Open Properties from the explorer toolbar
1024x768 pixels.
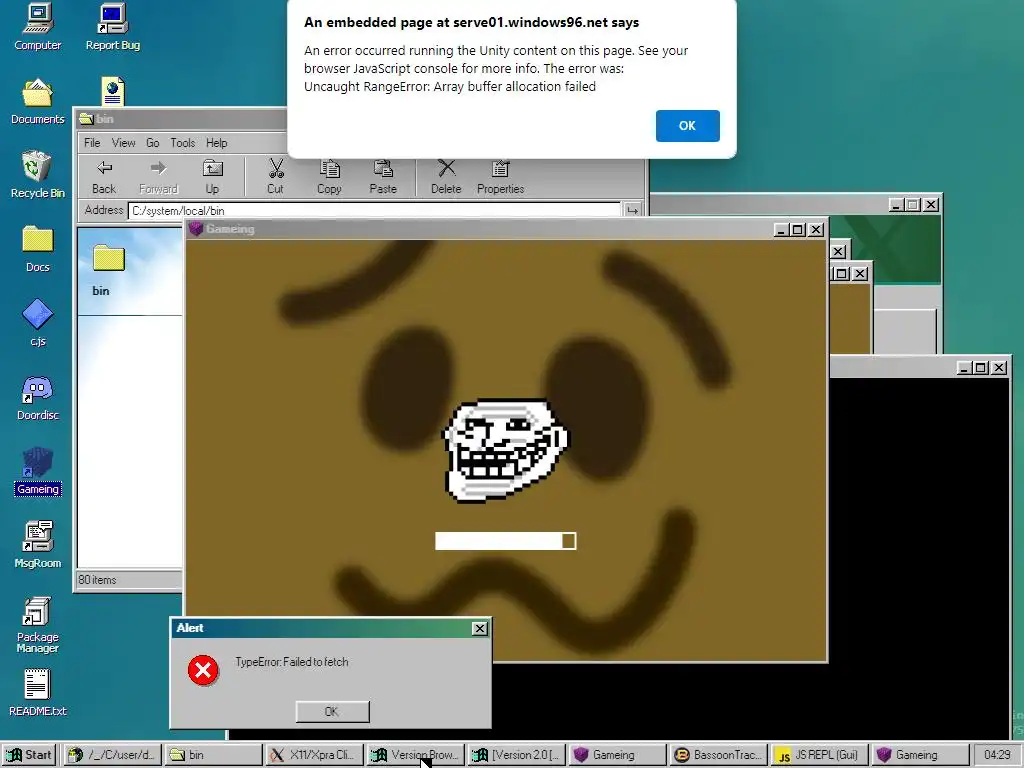point(500,177)
